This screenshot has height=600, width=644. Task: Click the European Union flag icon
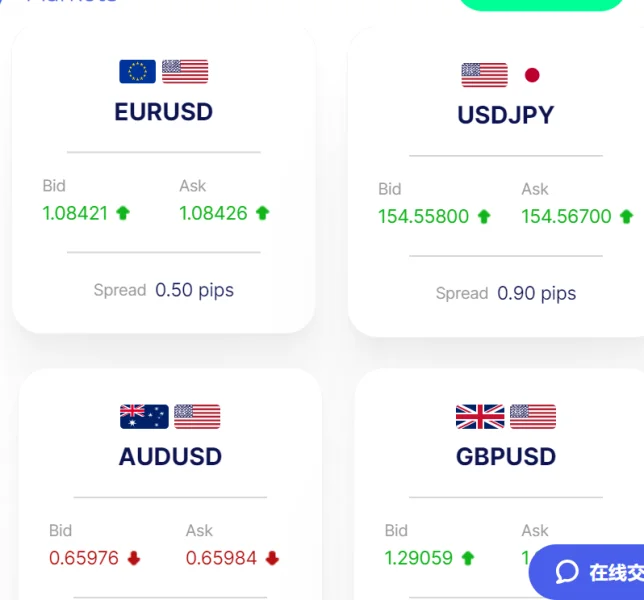138,71
